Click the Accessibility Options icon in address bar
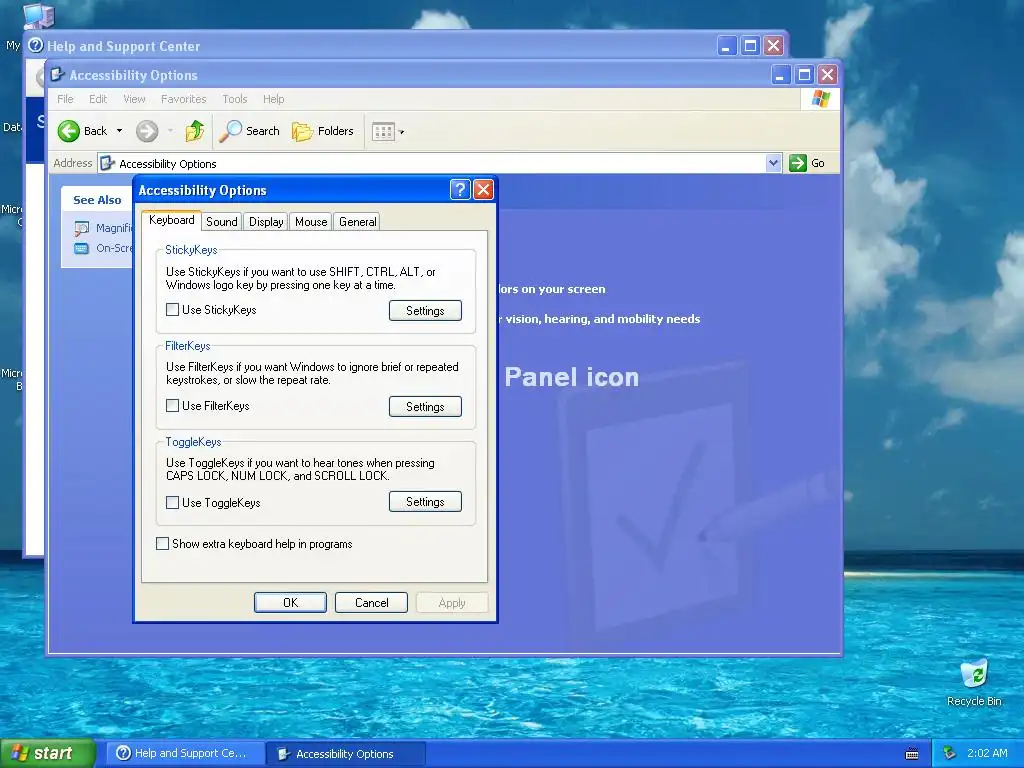Viewport: 1024px width, 768px height. (x=108, y=163)
